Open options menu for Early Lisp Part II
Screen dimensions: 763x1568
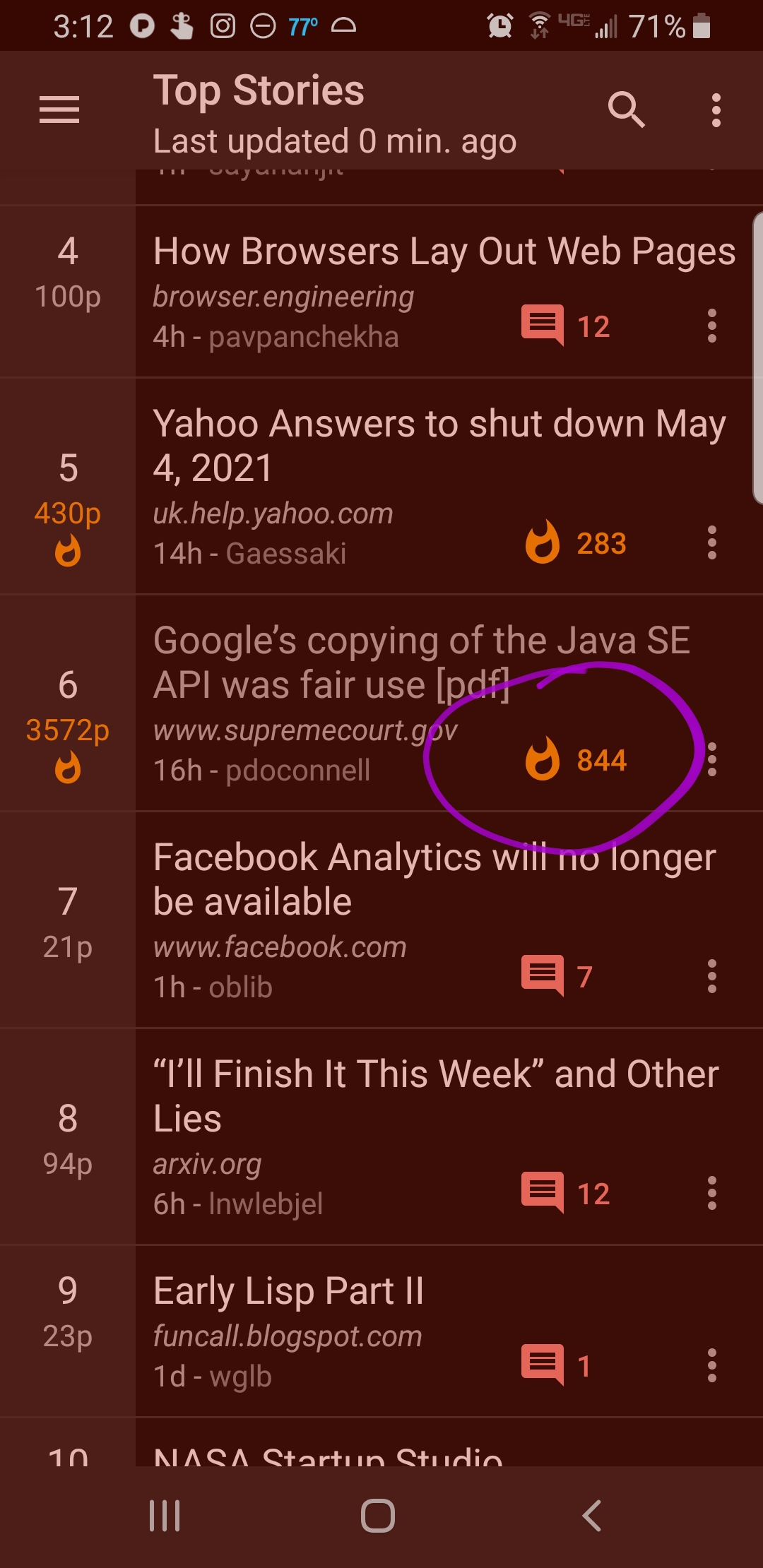pos(712,1365)
